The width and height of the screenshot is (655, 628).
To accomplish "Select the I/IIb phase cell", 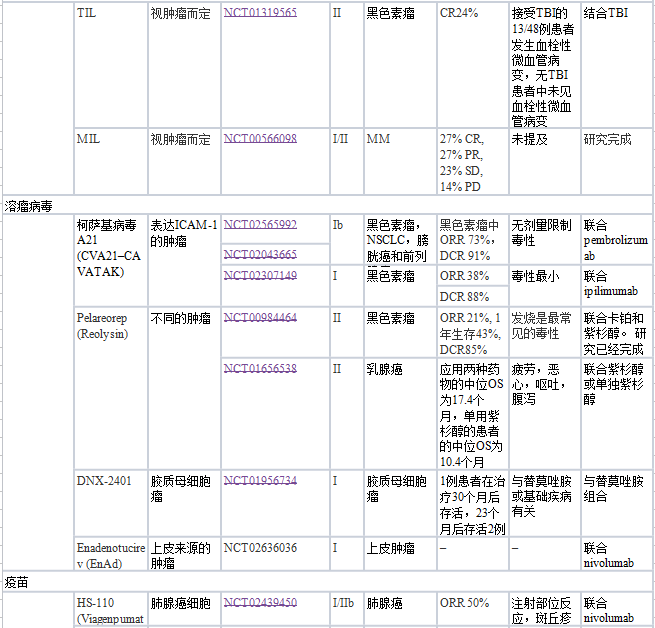I will point(347,609).
